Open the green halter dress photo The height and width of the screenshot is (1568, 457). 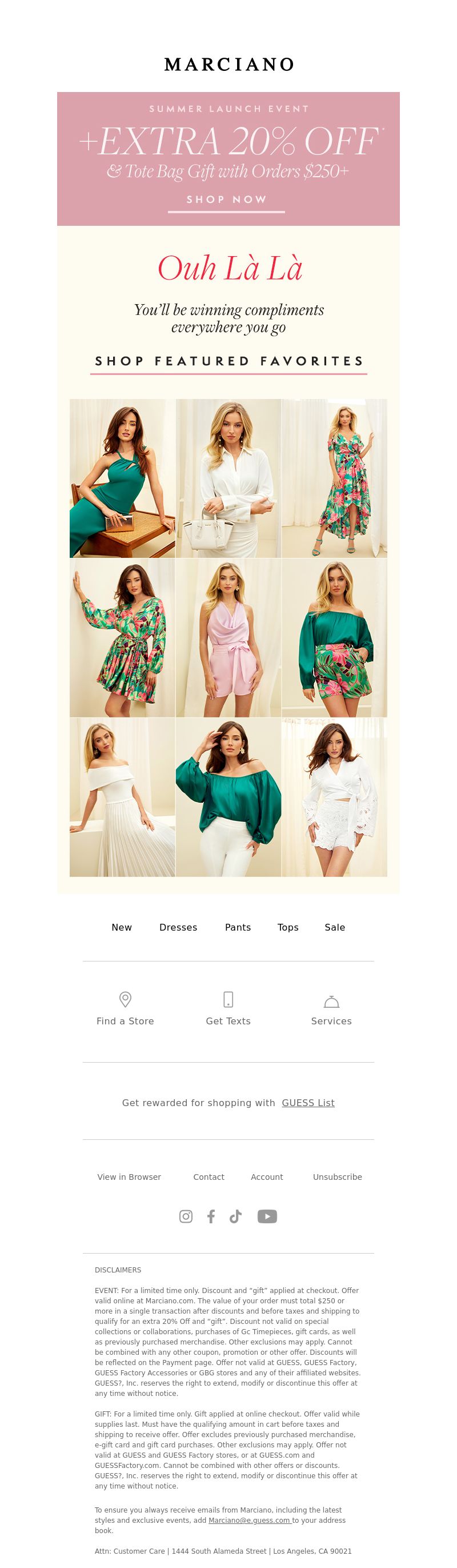(x=122, y=478)
